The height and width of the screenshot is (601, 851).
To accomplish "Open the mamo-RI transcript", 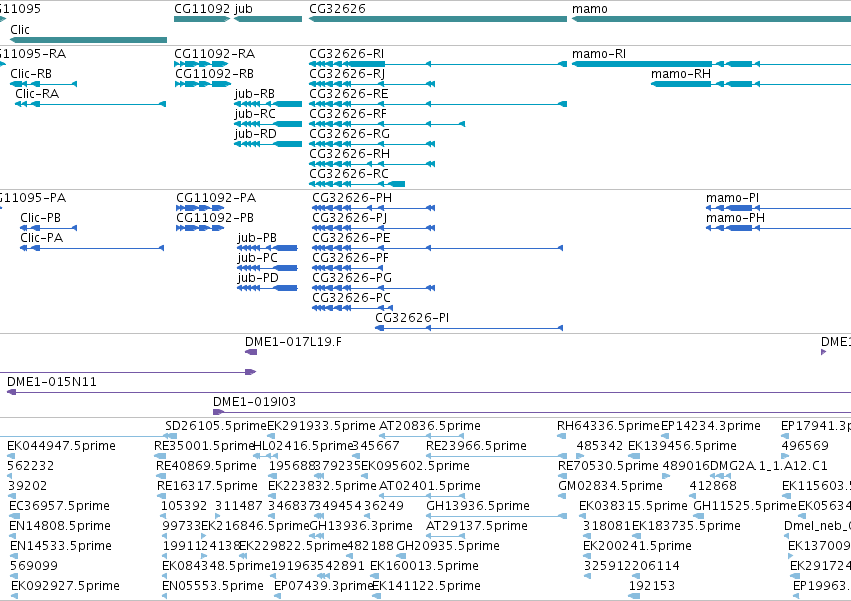I will point(712,64).
